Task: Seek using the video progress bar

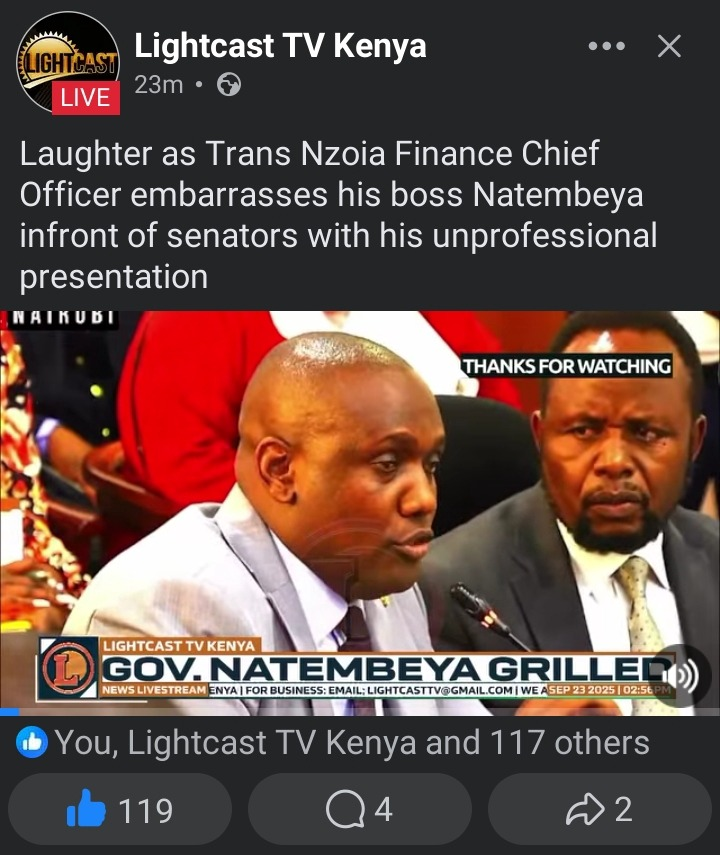Action: point(360,712)
